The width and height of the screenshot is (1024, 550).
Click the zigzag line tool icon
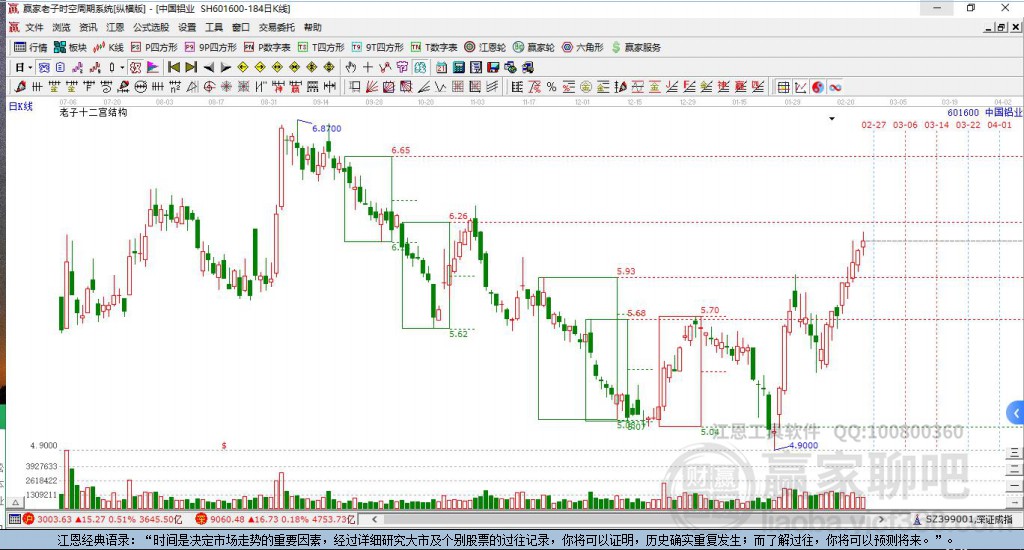point(441,87)
